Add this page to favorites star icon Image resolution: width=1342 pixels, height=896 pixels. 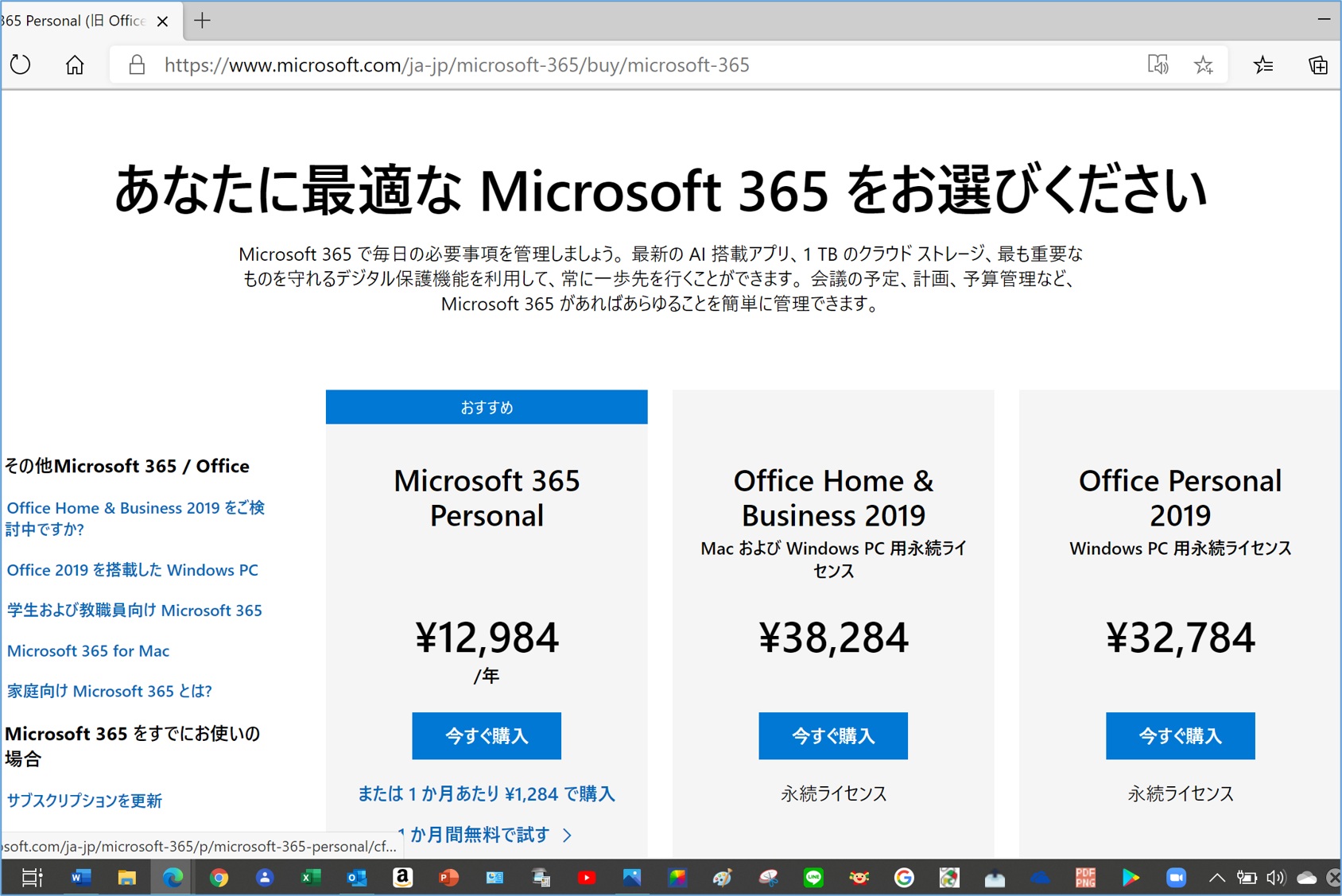tap(1204, 64)
